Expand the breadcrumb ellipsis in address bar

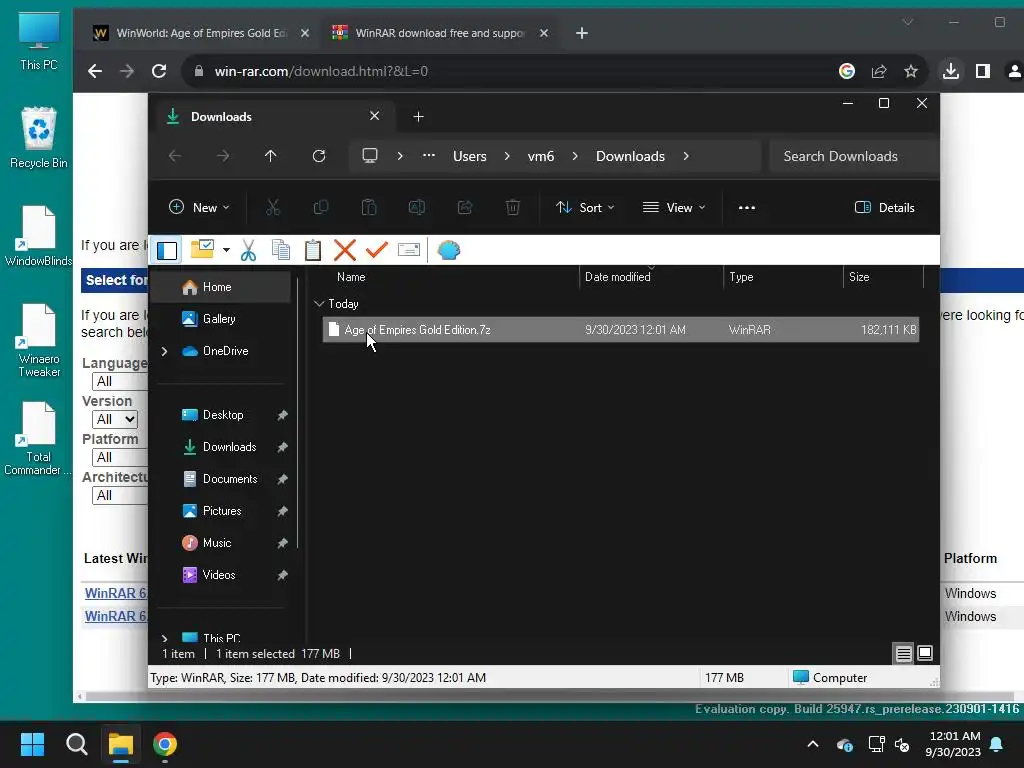point(428,155)
